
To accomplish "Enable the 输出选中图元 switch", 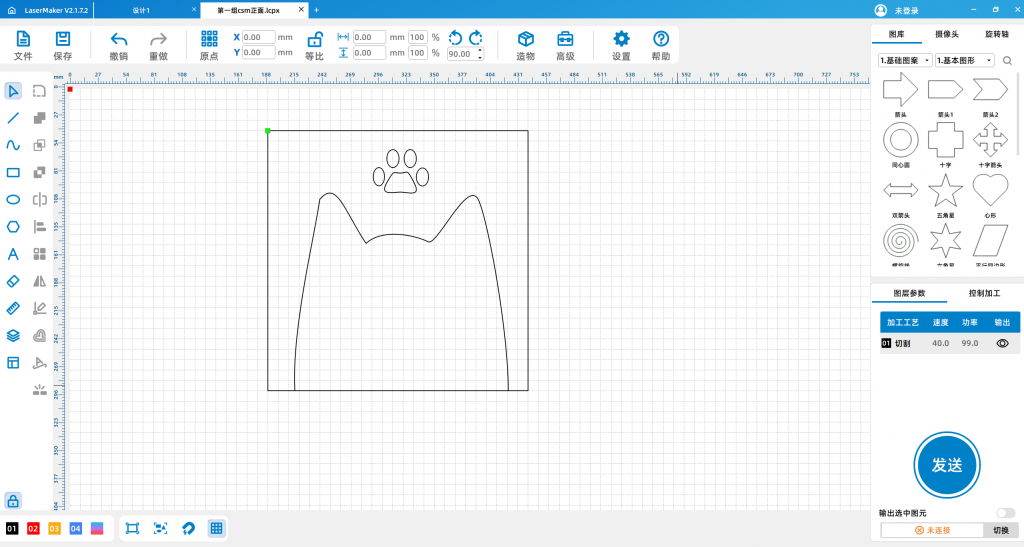I will pos(1006,513).
